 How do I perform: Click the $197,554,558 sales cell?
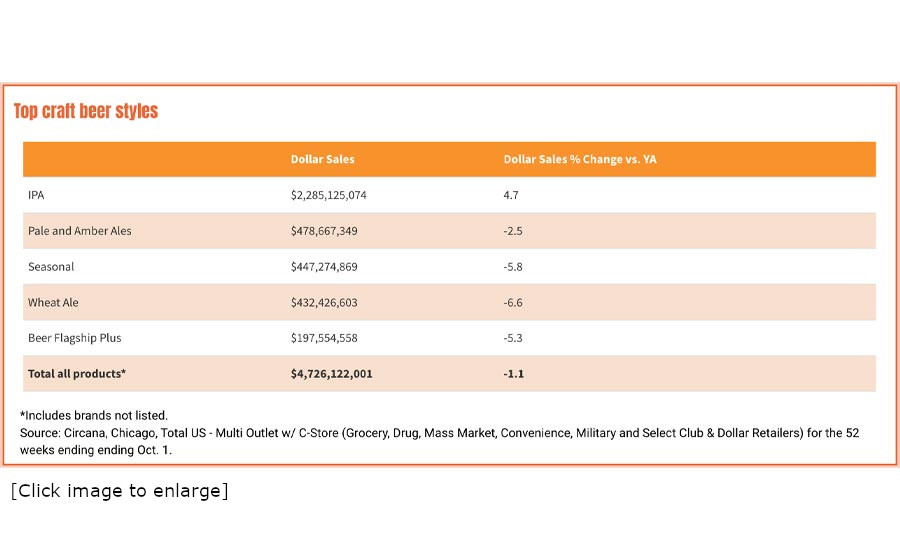pos(324,338)
